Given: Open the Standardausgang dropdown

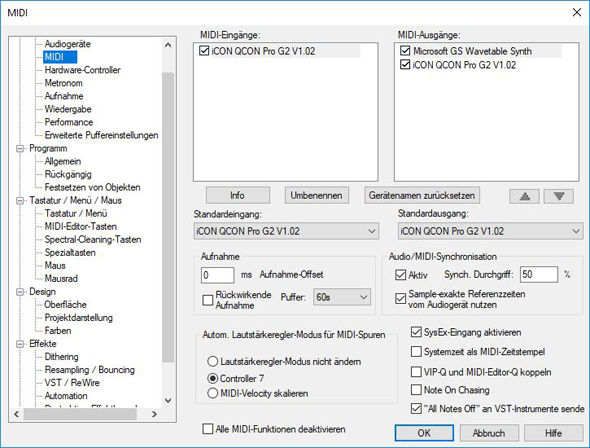Looking at the screenshot, I should click(490, 231).
